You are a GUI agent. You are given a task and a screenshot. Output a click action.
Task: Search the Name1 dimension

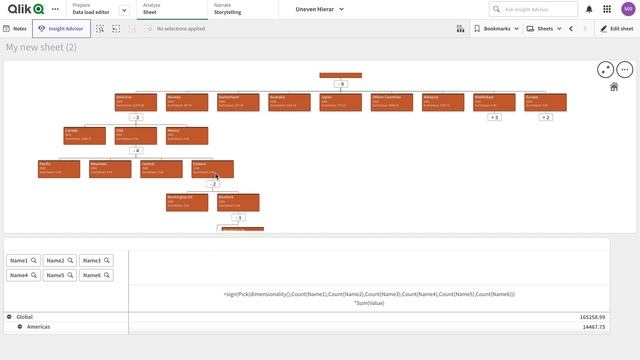[x=23, y=260]
